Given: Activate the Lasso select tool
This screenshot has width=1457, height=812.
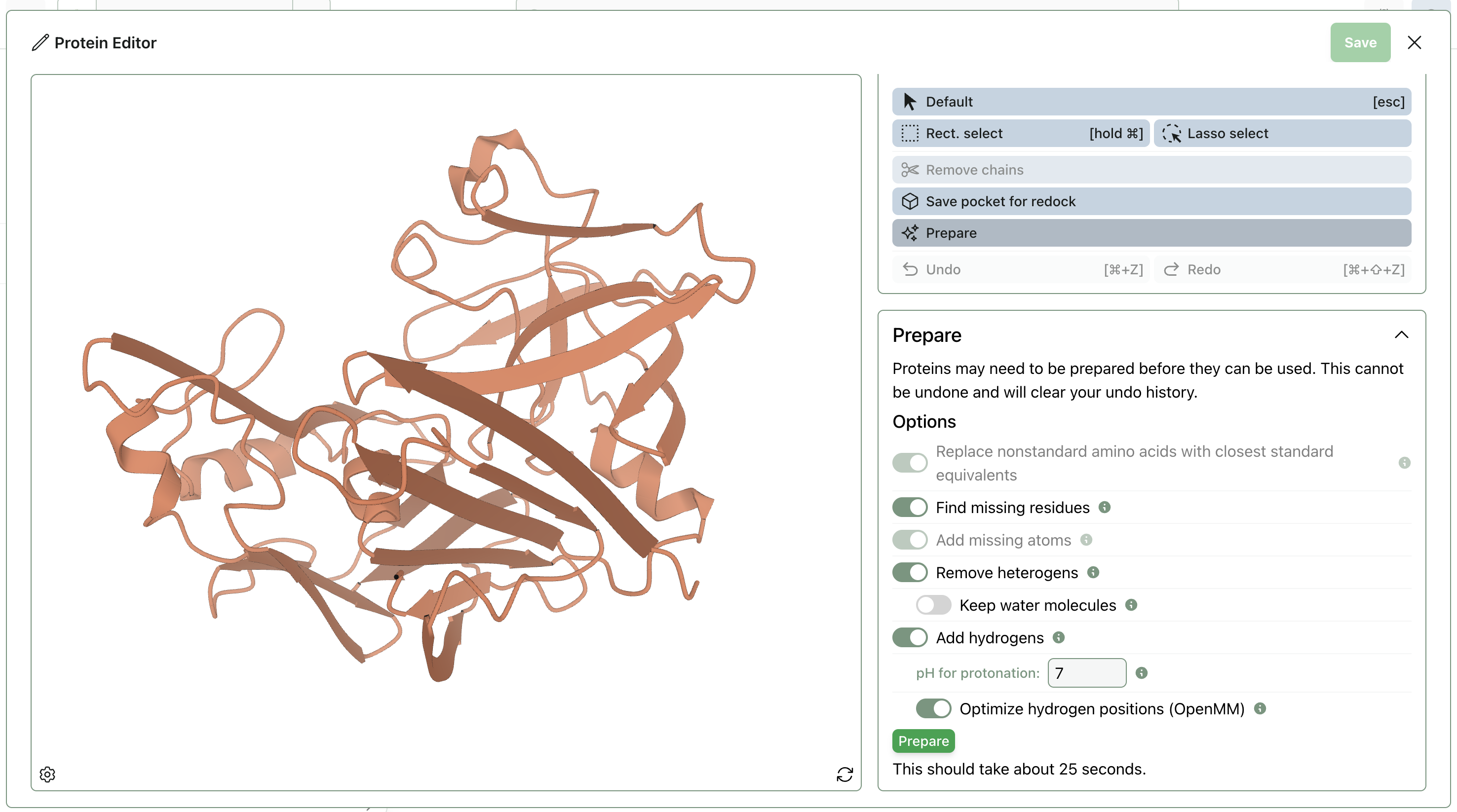Looking at the screenshot, I should click(1282, 133).
